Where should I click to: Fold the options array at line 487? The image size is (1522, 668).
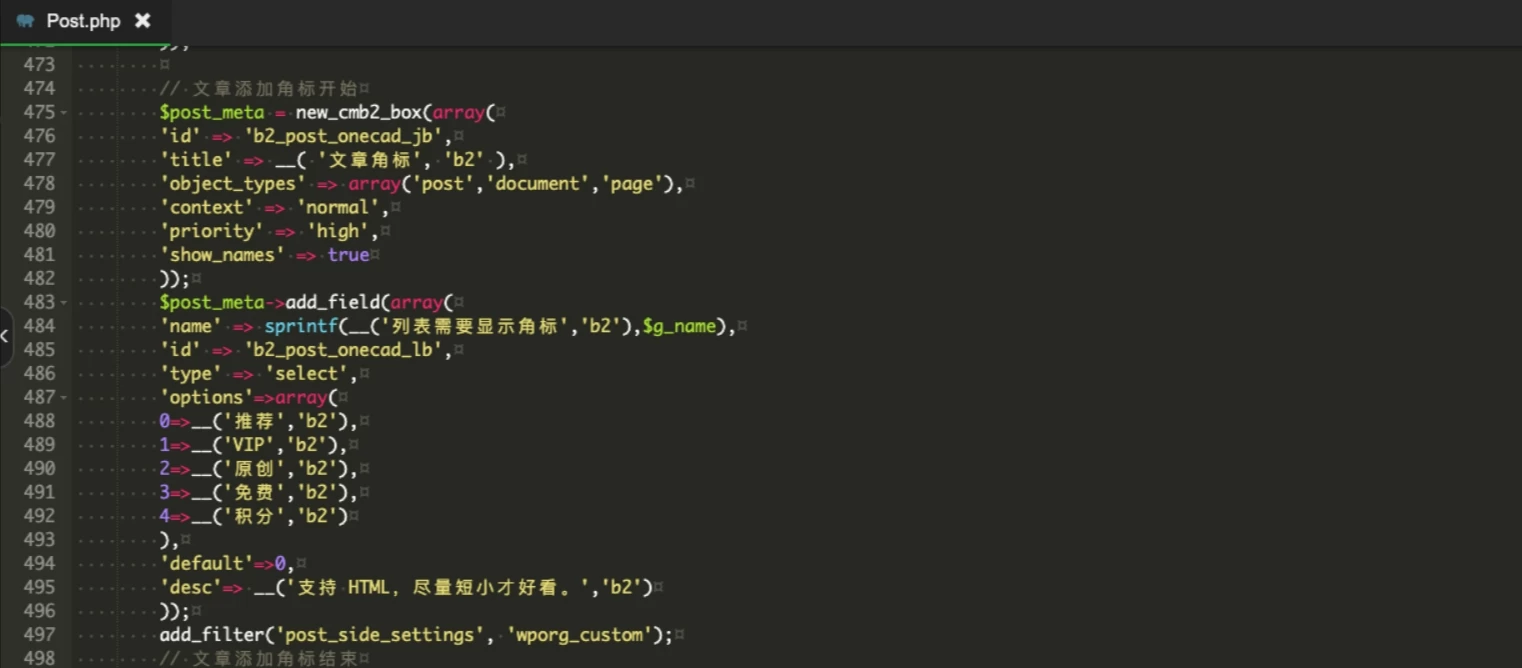point(64,398)
